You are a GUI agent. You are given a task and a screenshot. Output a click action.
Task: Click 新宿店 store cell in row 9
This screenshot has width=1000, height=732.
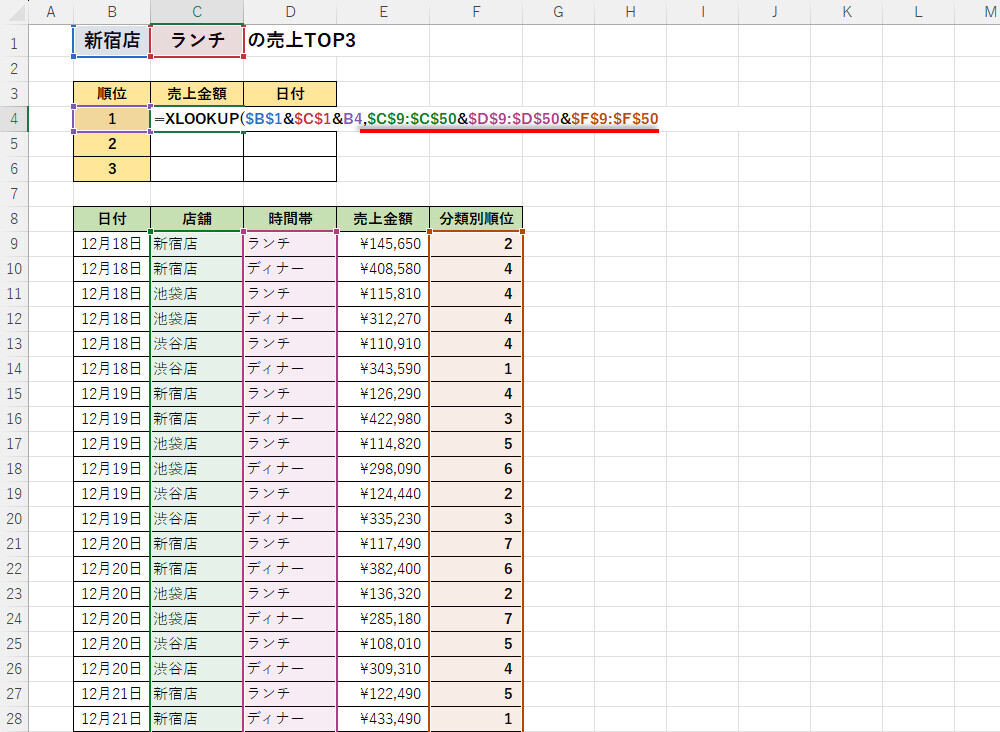pos(197,244)
